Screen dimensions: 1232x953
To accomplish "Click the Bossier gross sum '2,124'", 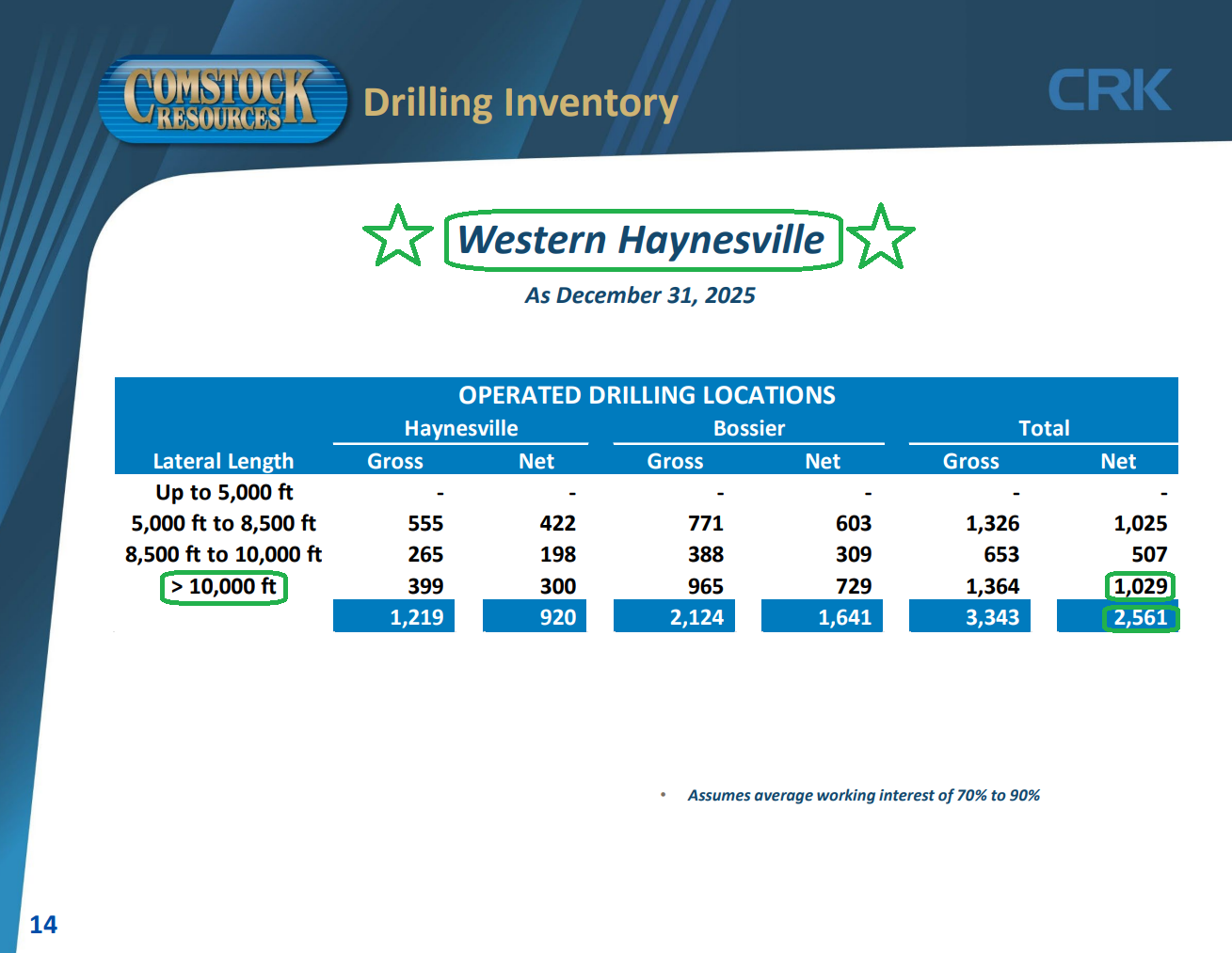I will [697, 617].
